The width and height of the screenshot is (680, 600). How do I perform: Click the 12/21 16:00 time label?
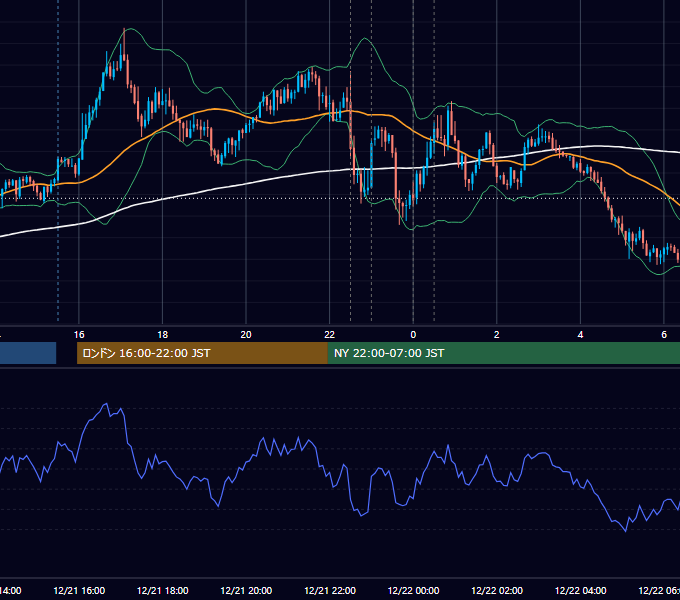coord(79,590)
